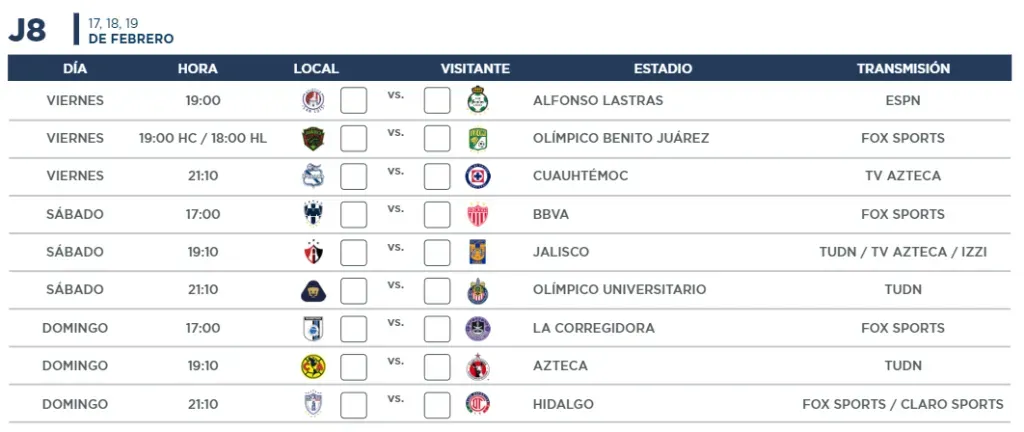Click the Pumas crest in Olímpico Universitario row

tap(313, 290)
